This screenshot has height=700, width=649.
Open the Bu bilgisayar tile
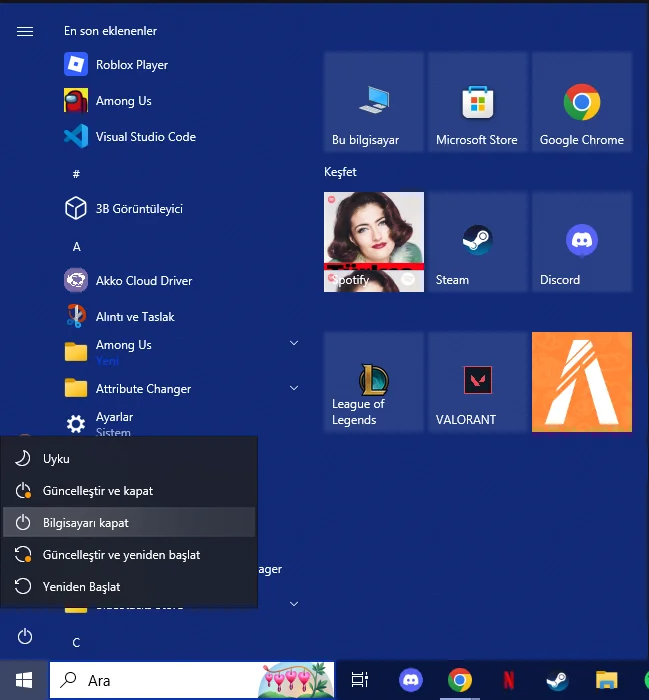(x=374, y=102)
